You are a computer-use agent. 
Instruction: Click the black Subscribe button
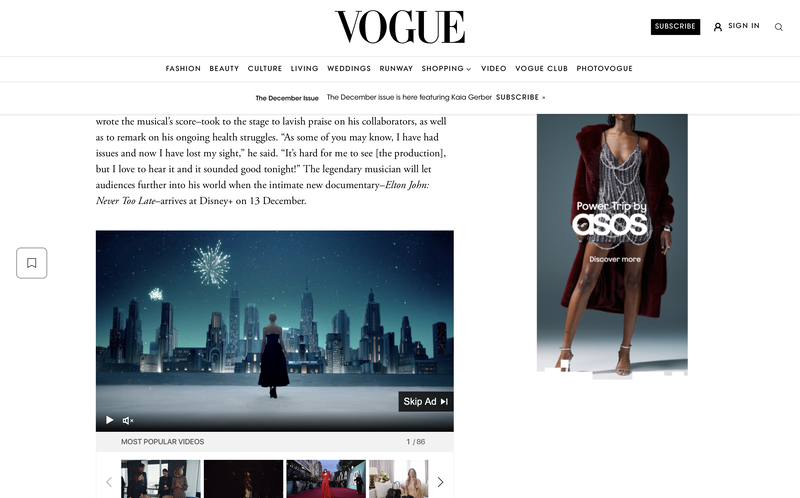(x=675, y=27)
